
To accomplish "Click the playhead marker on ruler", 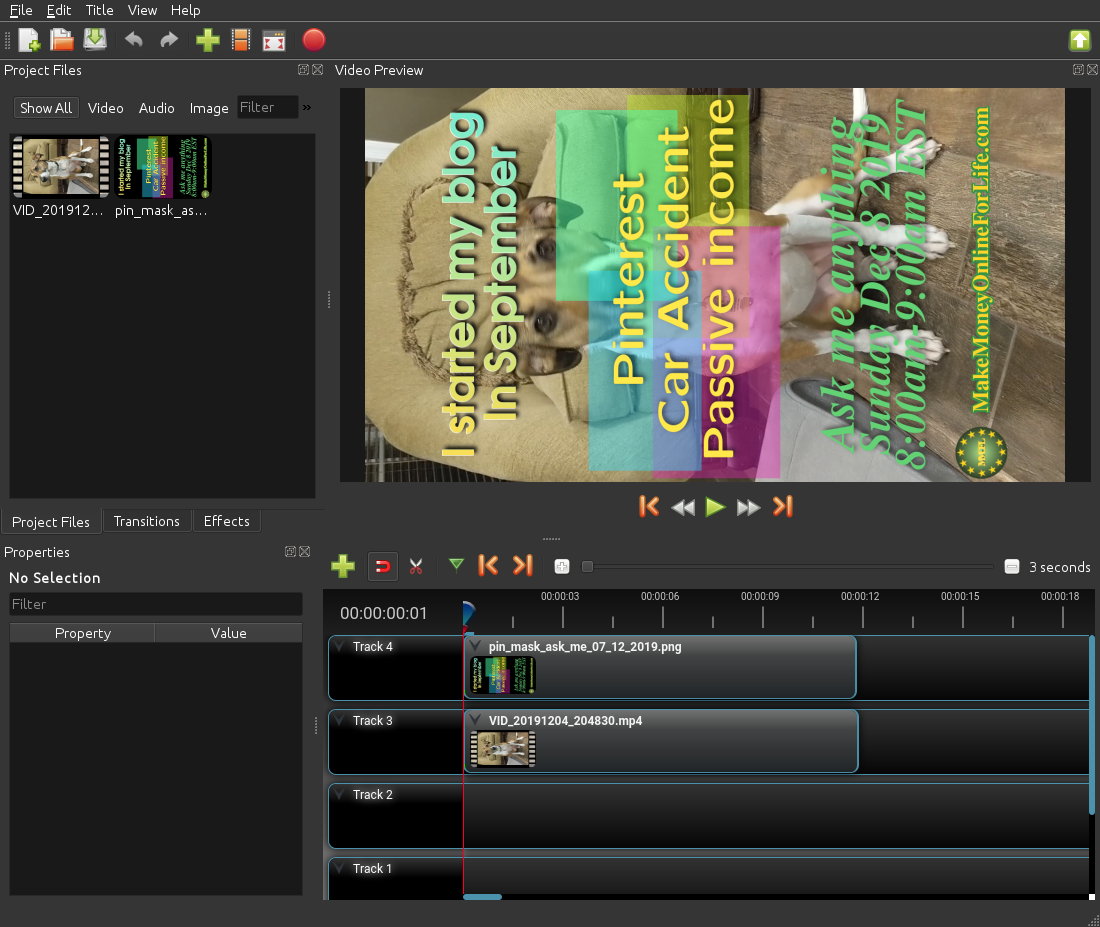I will (x=468, y=613).
